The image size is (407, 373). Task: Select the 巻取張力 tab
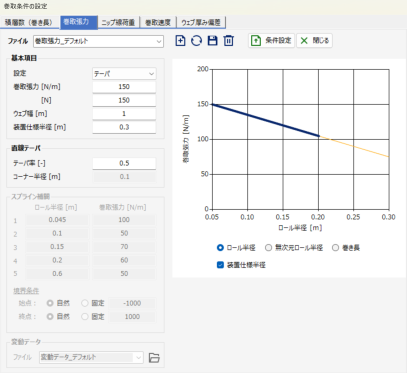79,22
